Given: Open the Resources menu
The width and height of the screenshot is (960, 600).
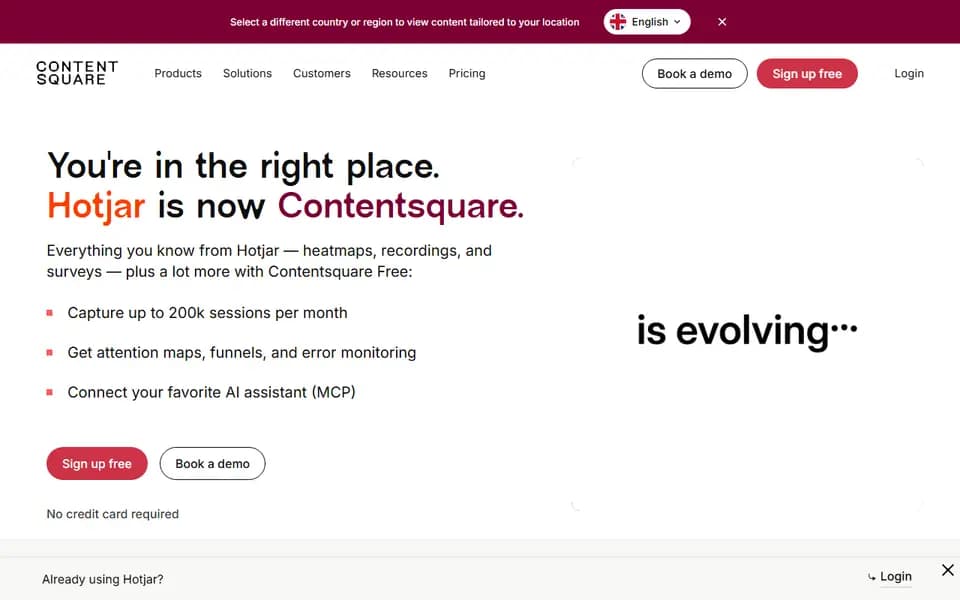Looking at the screenshot, I should tap(399, 73).
